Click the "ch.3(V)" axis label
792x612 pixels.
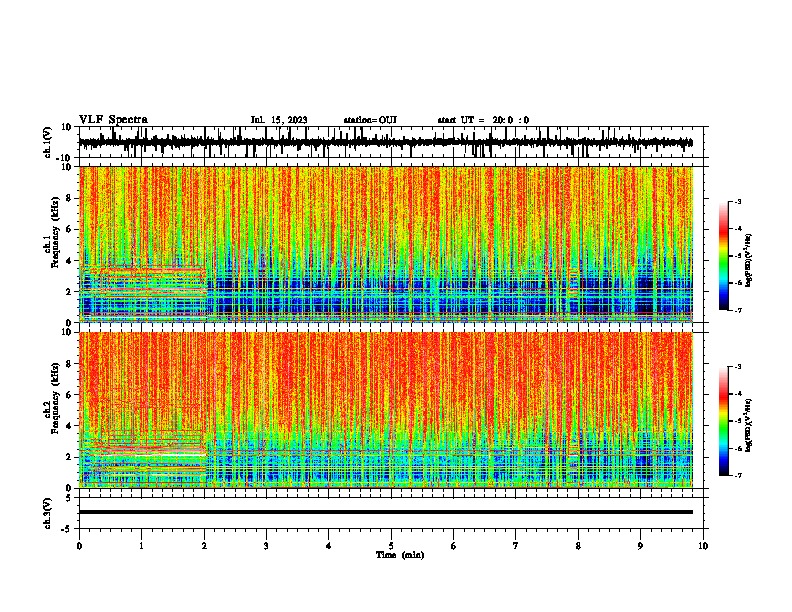(x=48, y=514)
